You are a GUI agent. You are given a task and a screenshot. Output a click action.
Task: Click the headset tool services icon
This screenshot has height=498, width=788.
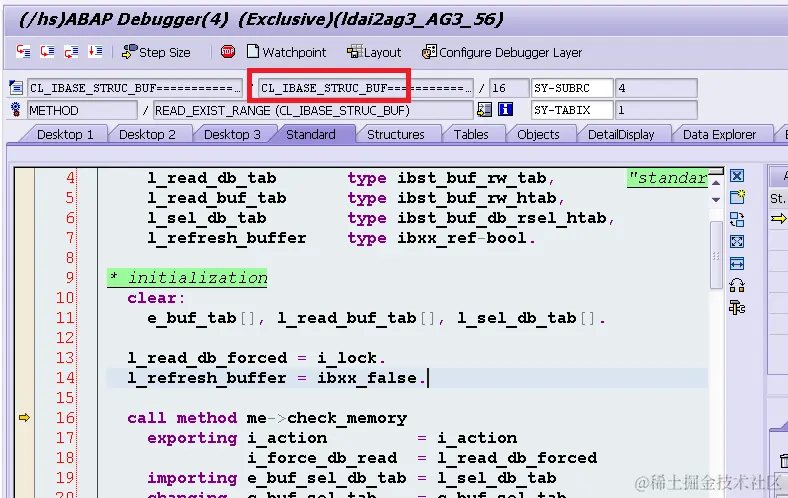click(737, 285)
